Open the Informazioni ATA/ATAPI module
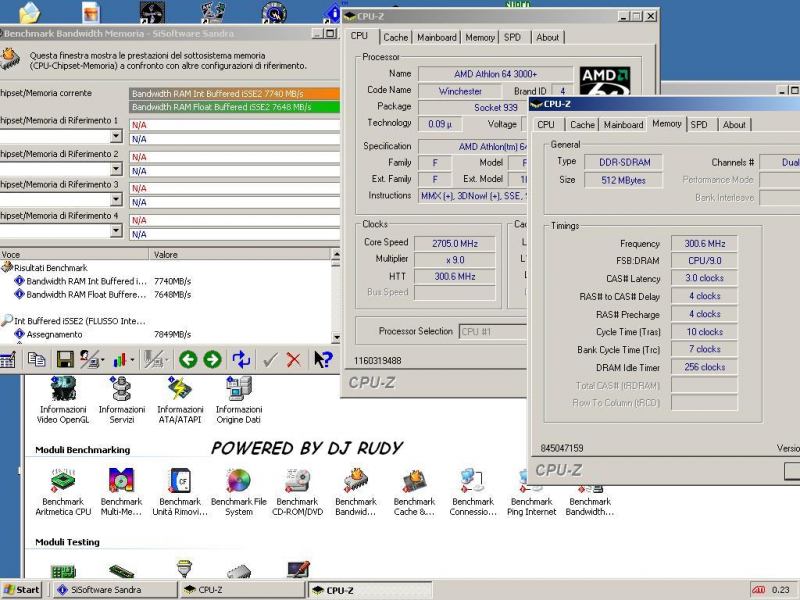Image resolution: width=800 pixels, height=600 pixels. [x=180, y=400]
